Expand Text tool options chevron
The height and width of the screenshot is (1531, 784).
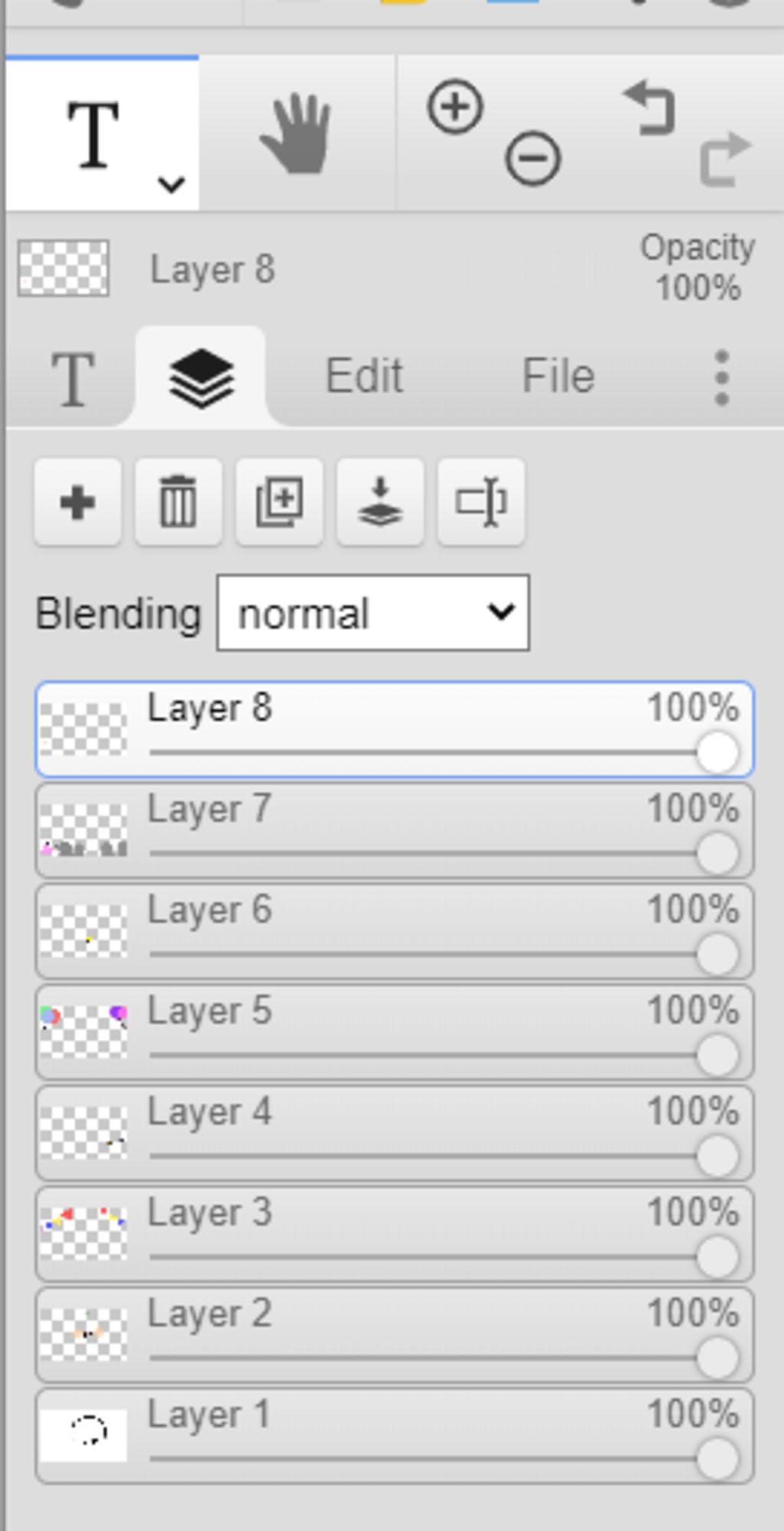click(171, 185)
